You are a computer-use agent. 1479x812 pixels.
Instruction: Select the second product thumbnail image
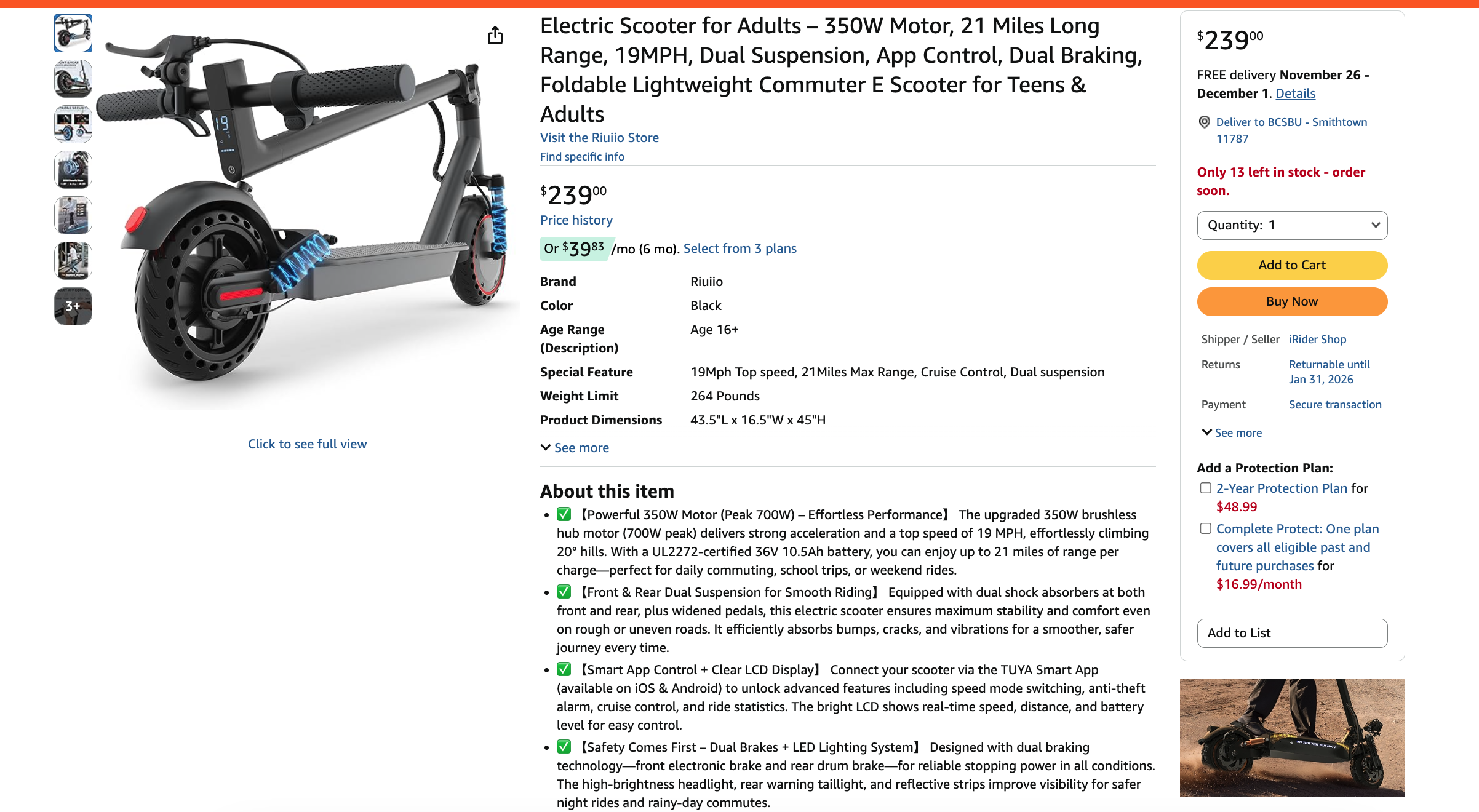(73, 79)
